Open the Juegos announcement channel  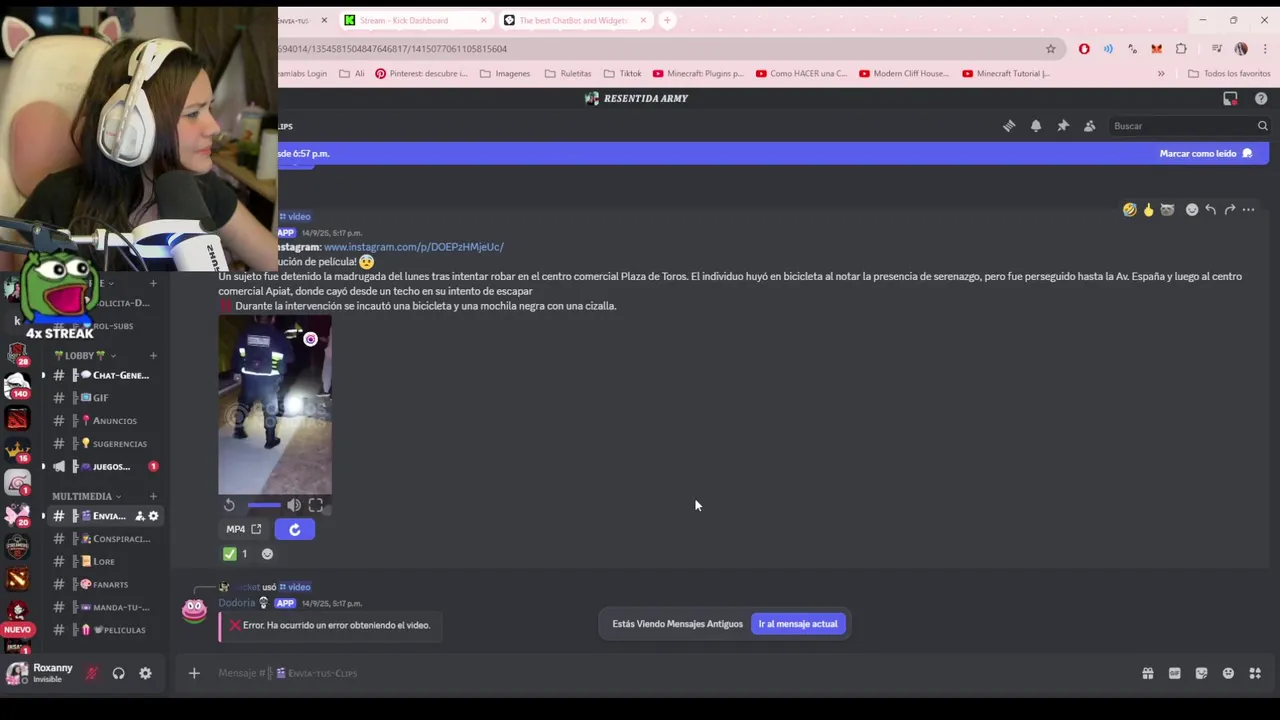point(105,467)
